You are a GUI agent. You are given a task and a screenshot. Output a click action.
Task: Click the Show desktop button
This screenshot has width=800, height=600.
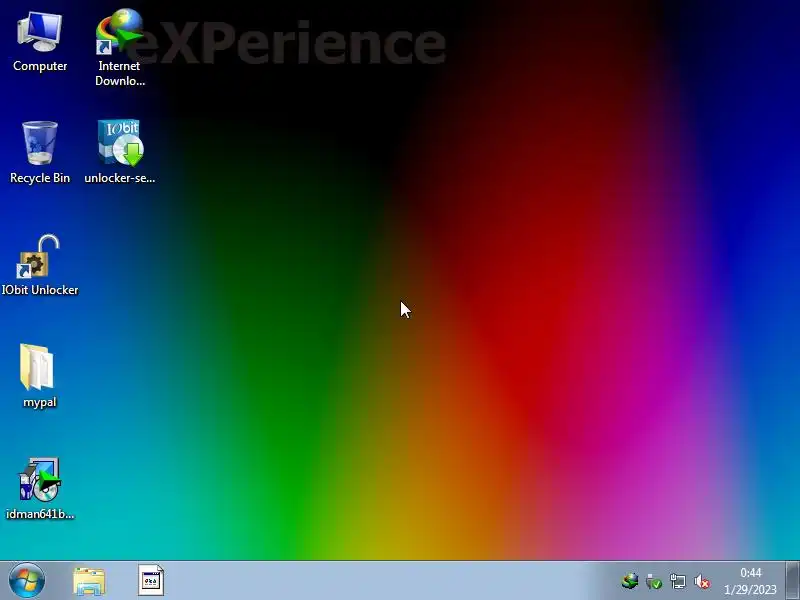[x=792, y=581]
